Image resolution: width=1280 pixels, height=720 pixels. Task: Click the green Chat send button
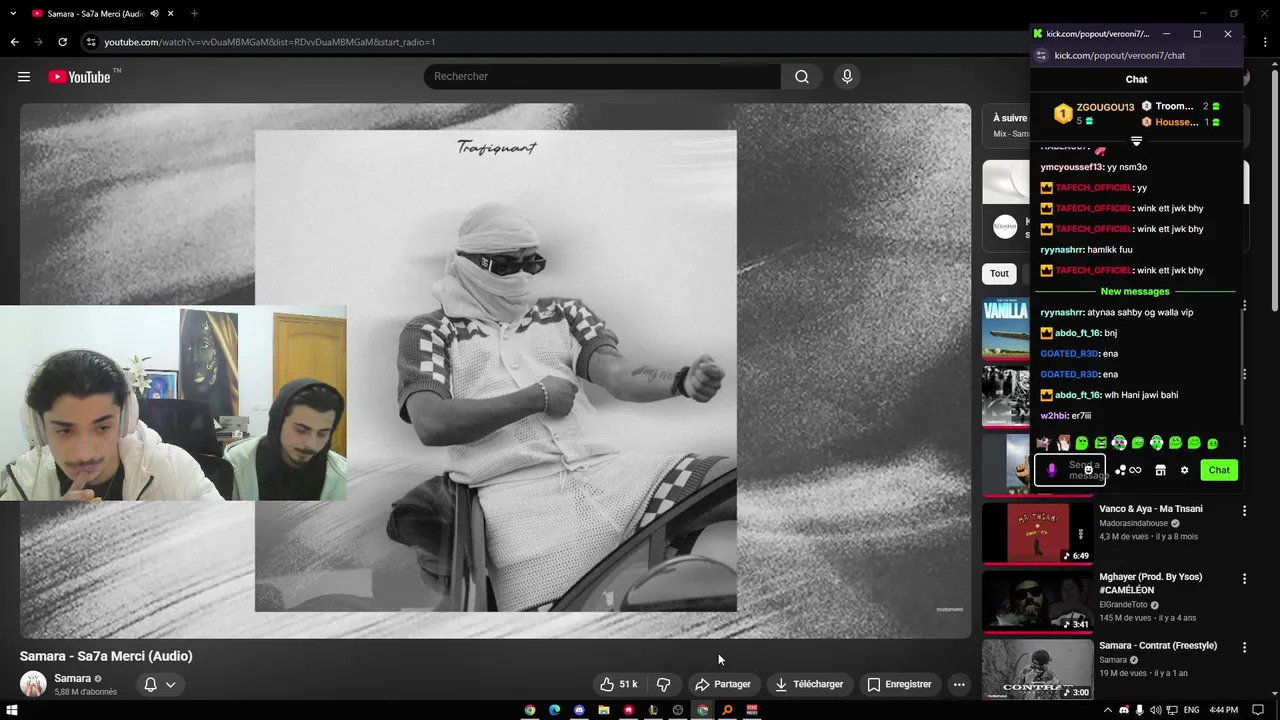point(1219,470)
